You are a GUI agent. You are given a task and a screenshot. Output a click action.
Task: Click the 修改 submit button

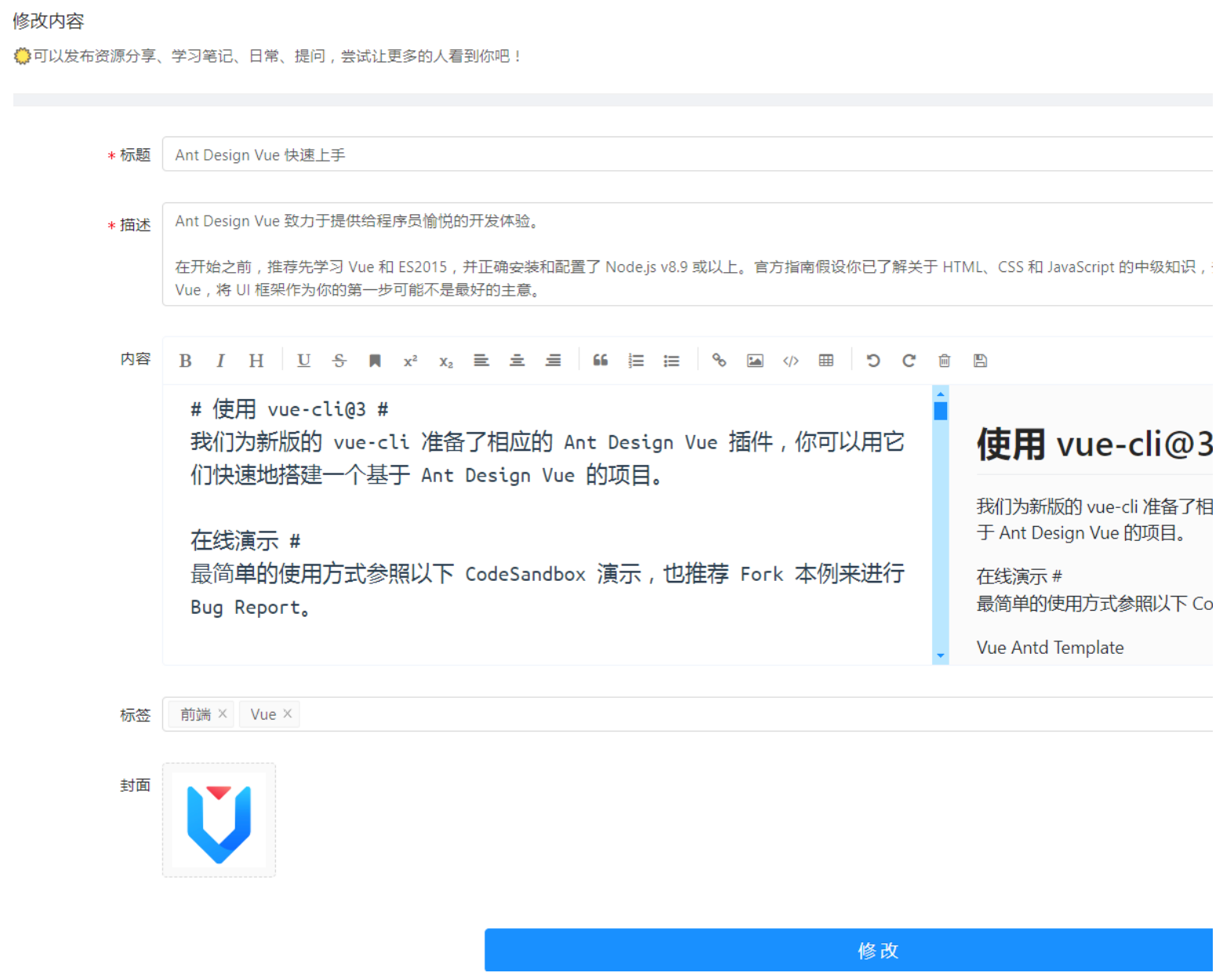pyautogui.click(x=848, y=950)
